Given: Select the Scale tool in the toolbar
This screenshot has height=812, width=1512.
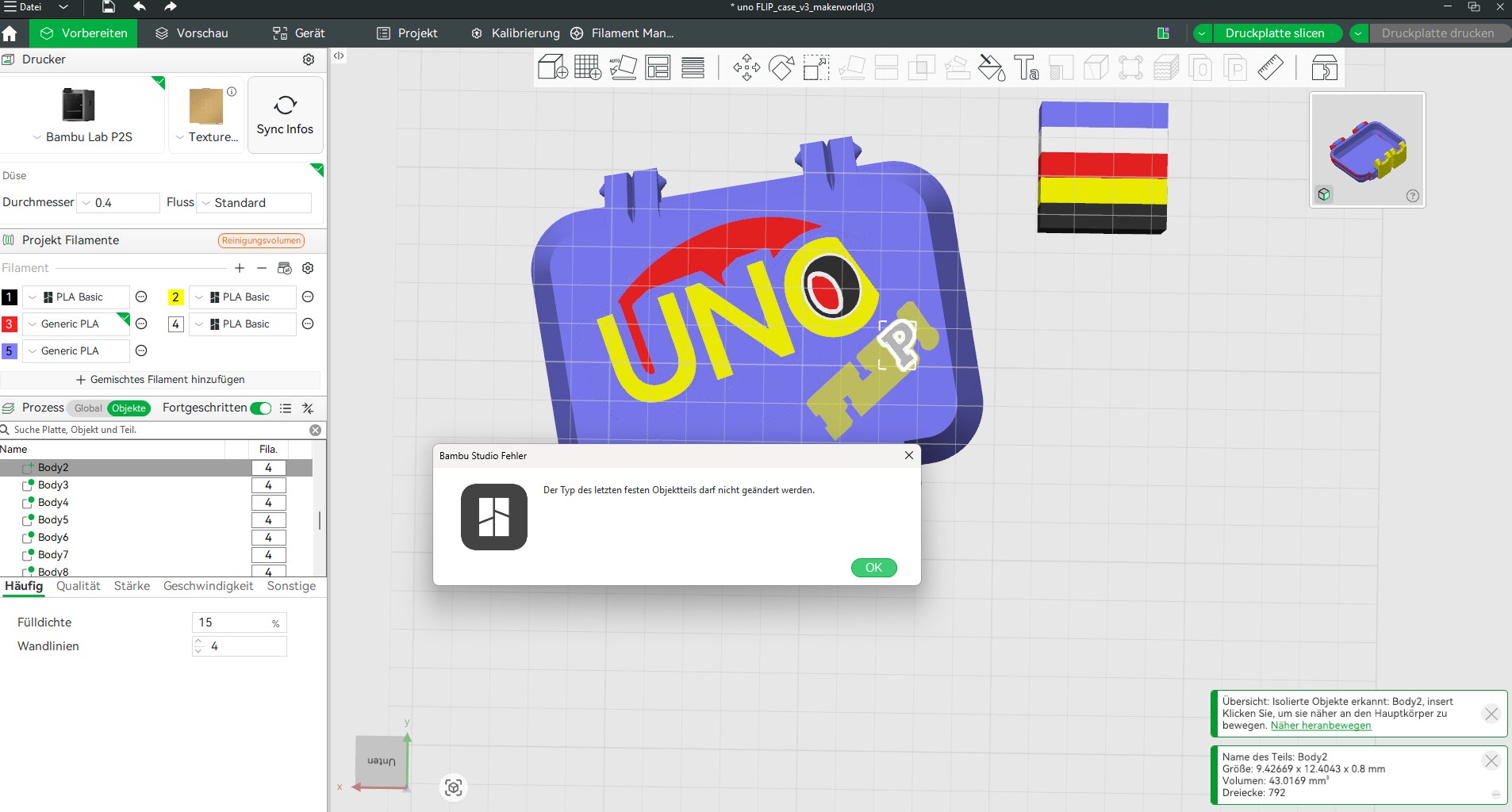Looking at the screenshot, I should [816, 67].
